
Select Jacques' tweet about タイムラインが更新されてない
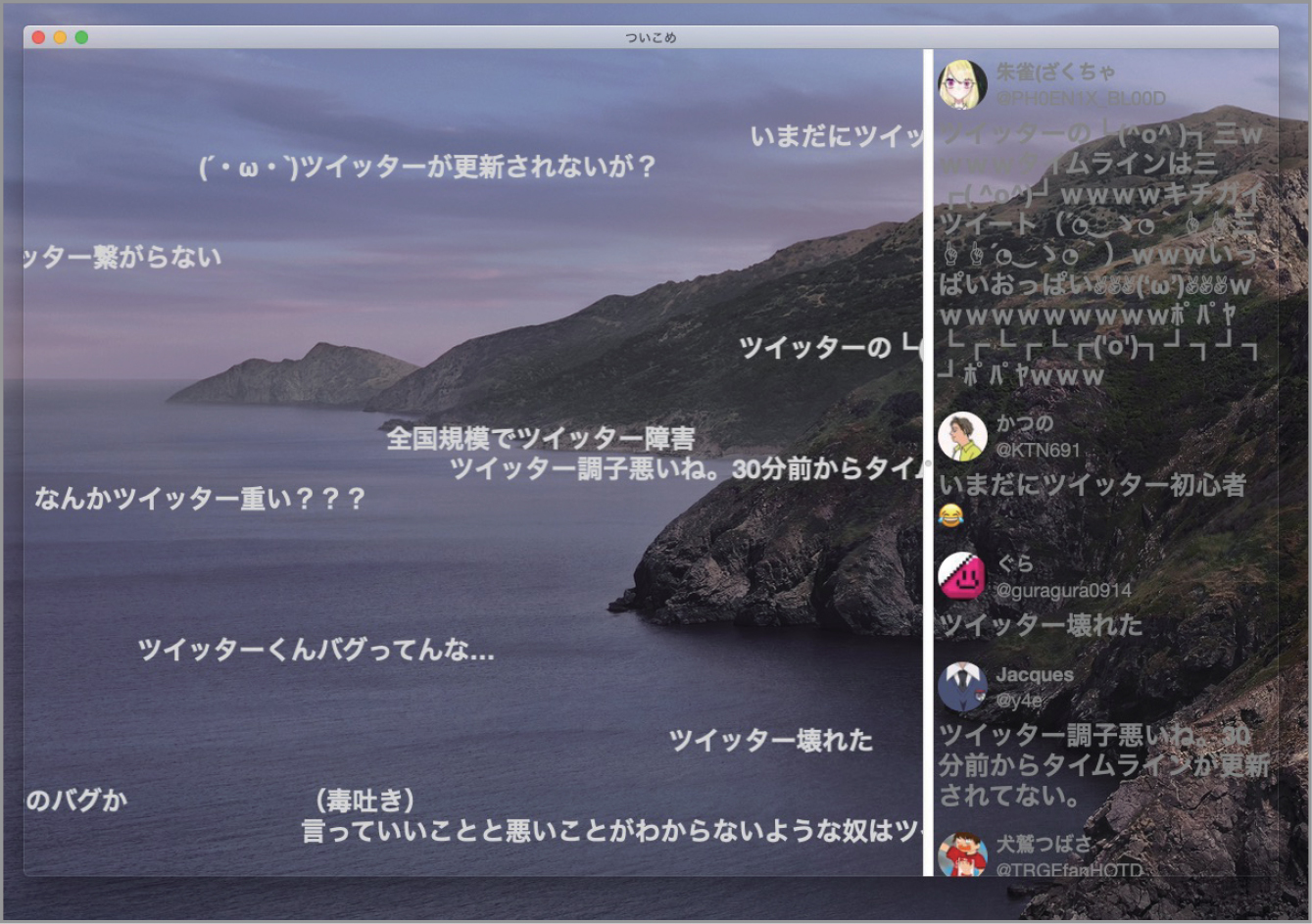click(1104, 765)
